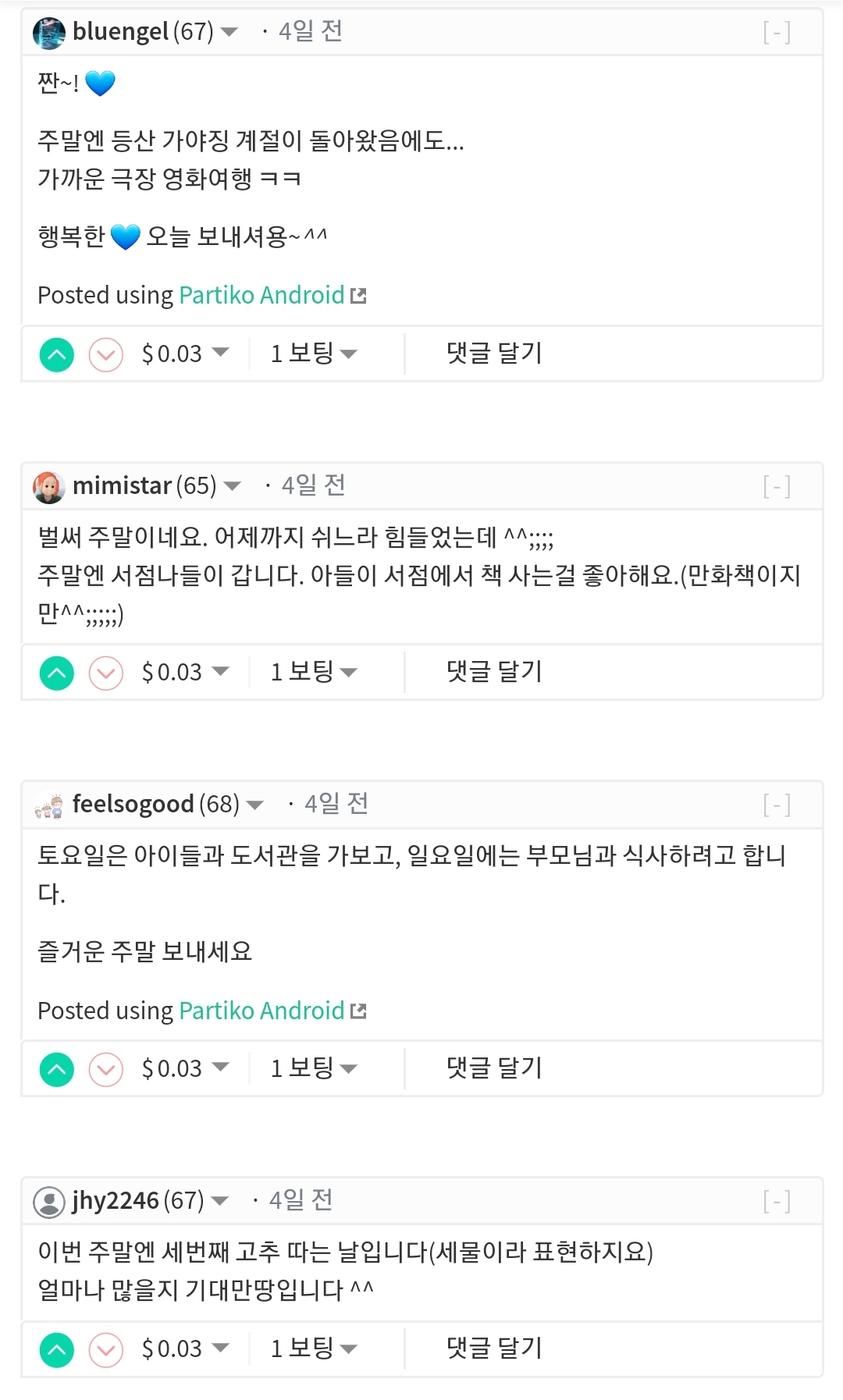
Task: Downvote bluengel's comment
Action: point(106,355)
